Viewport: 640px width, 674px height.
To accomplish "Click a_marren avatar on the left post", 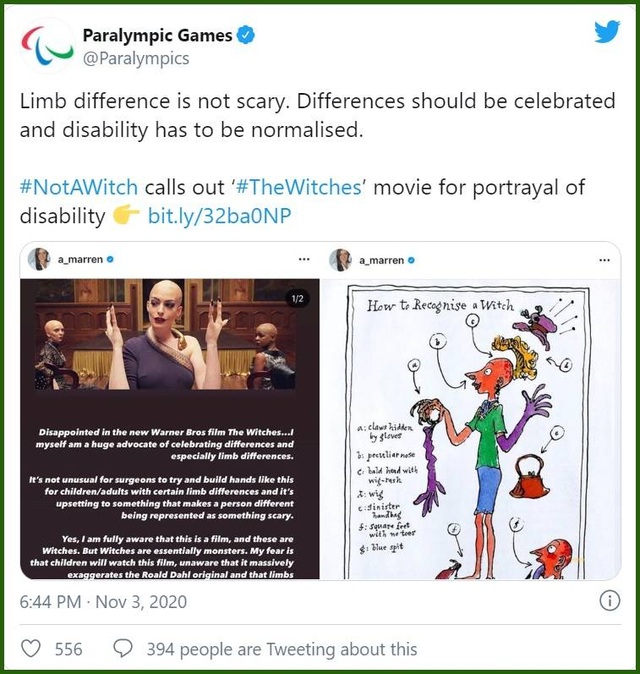I will 39,259.
